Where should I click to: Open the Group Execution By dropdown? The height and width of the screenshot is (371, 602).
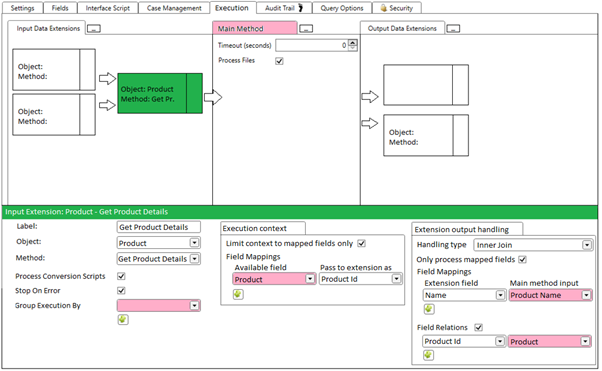pyautogui.click(x=159, y=306)
